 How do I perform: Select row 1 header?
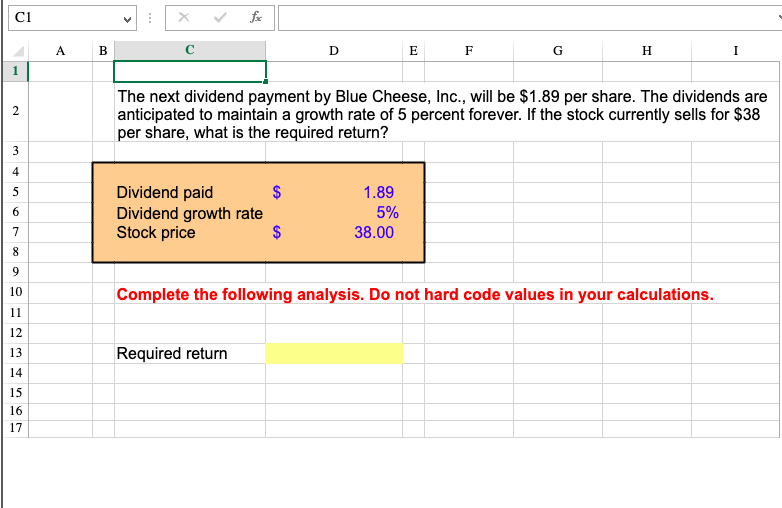coord(15,71)
